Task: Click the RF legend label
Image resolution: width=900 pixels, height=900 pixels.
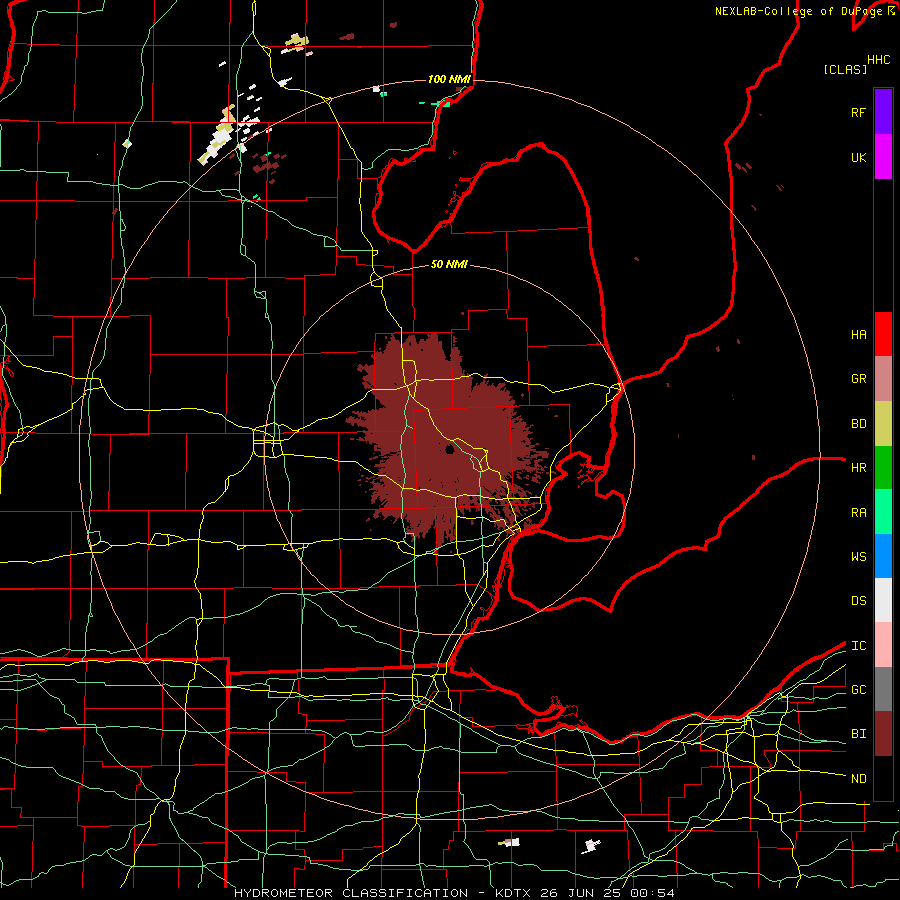Action: [x=858, y=112]
